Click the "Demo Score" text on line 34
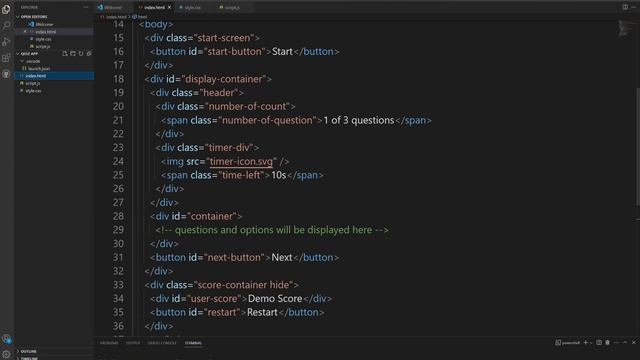The height and width of the screenshot is (360, 640). pyautogui.click(x=275, y=298)
